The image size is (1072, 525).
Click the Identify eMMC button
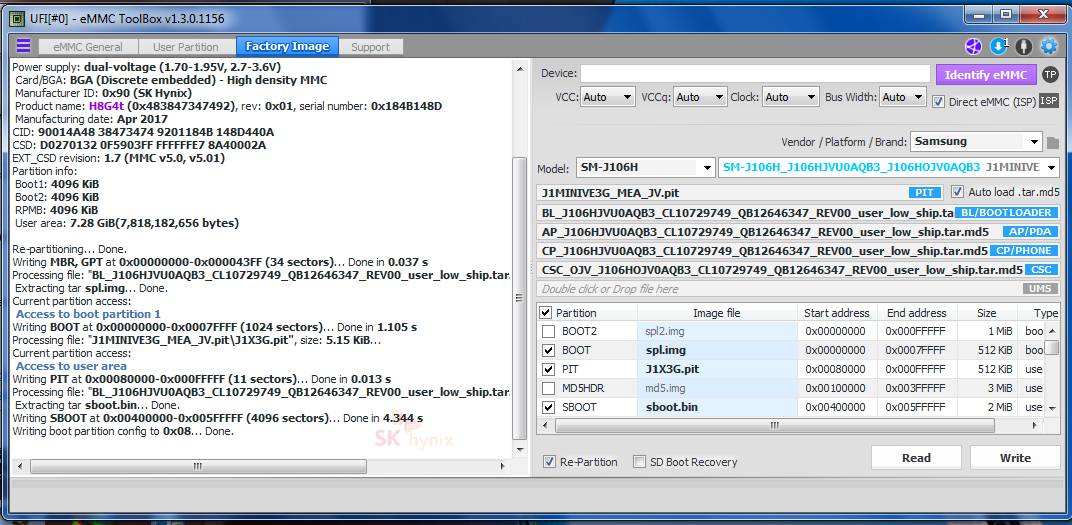pos(986,75)
